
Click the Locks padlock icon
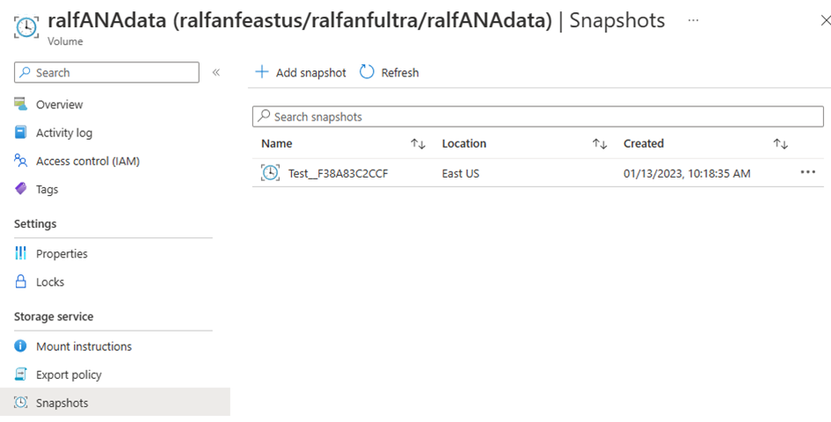(20, 282)
